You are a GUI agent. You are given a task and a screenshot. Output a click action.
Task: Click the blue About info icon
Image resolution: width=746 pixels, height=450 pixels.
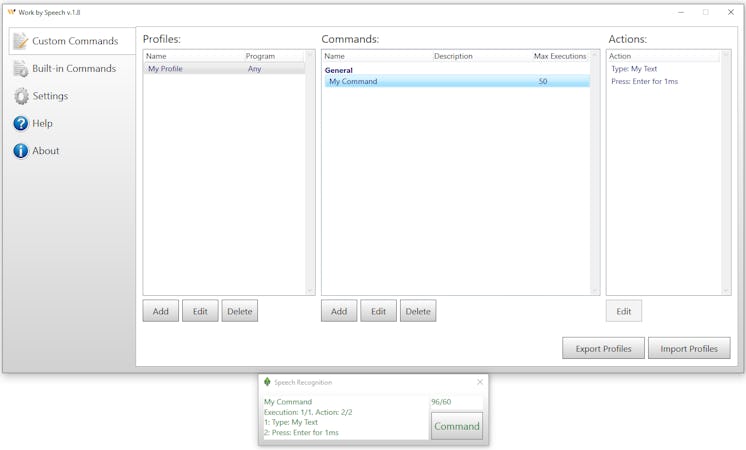click(x=20, y=151)
